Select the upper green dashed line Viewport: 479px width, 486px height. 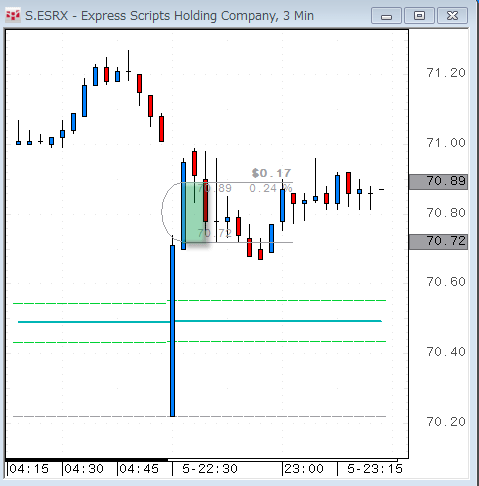click(x=199, y=302)
